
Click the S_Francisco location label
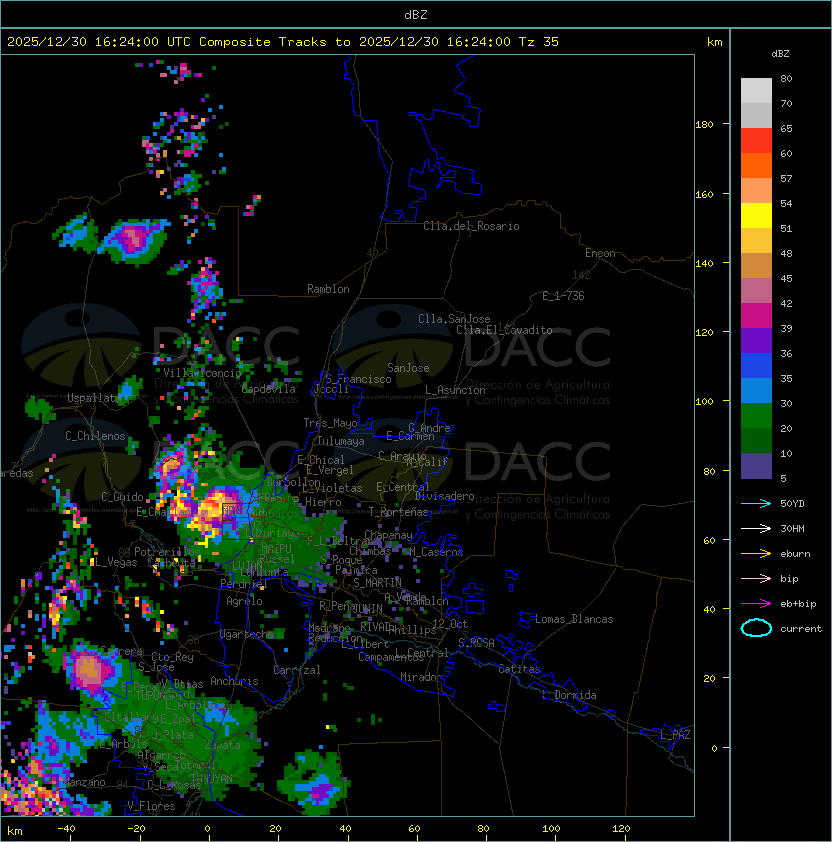pyautogui.click(x=358, y=379)
